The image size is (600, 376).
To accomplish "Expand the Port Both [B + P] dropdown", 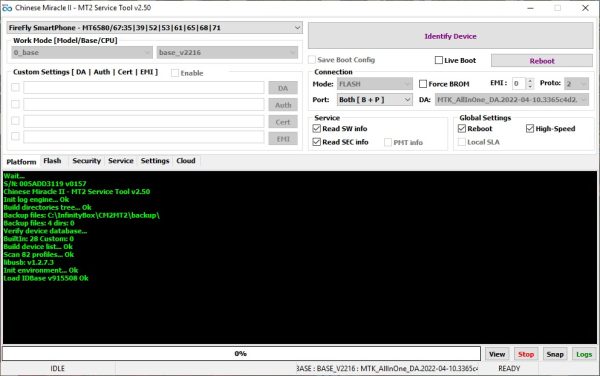I will 374,100.
